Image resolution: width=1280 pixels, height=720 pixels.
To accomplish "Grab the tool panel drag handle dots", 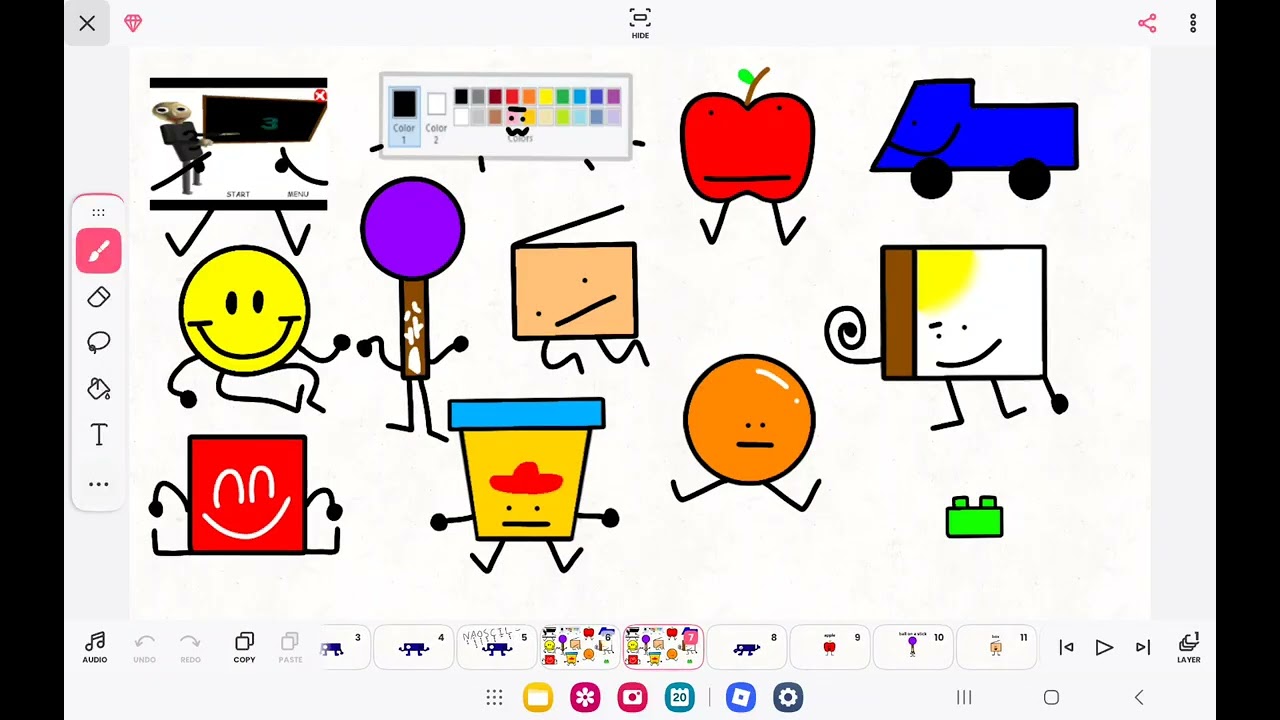I will [x=98, y=212].
